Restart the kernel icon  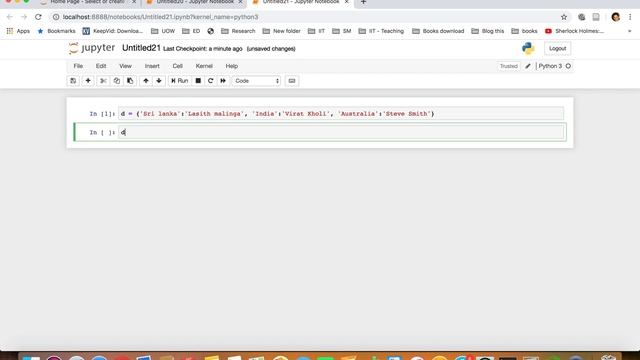(211, 81)
